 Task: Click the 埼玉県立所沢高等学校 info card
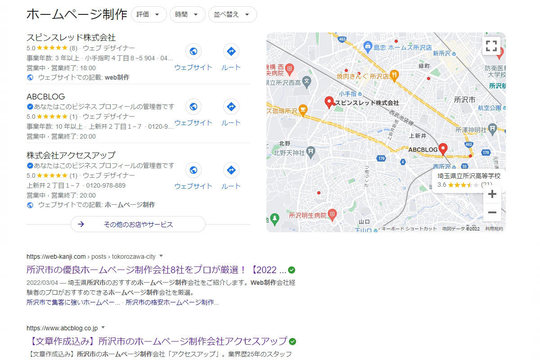point(468,180)
